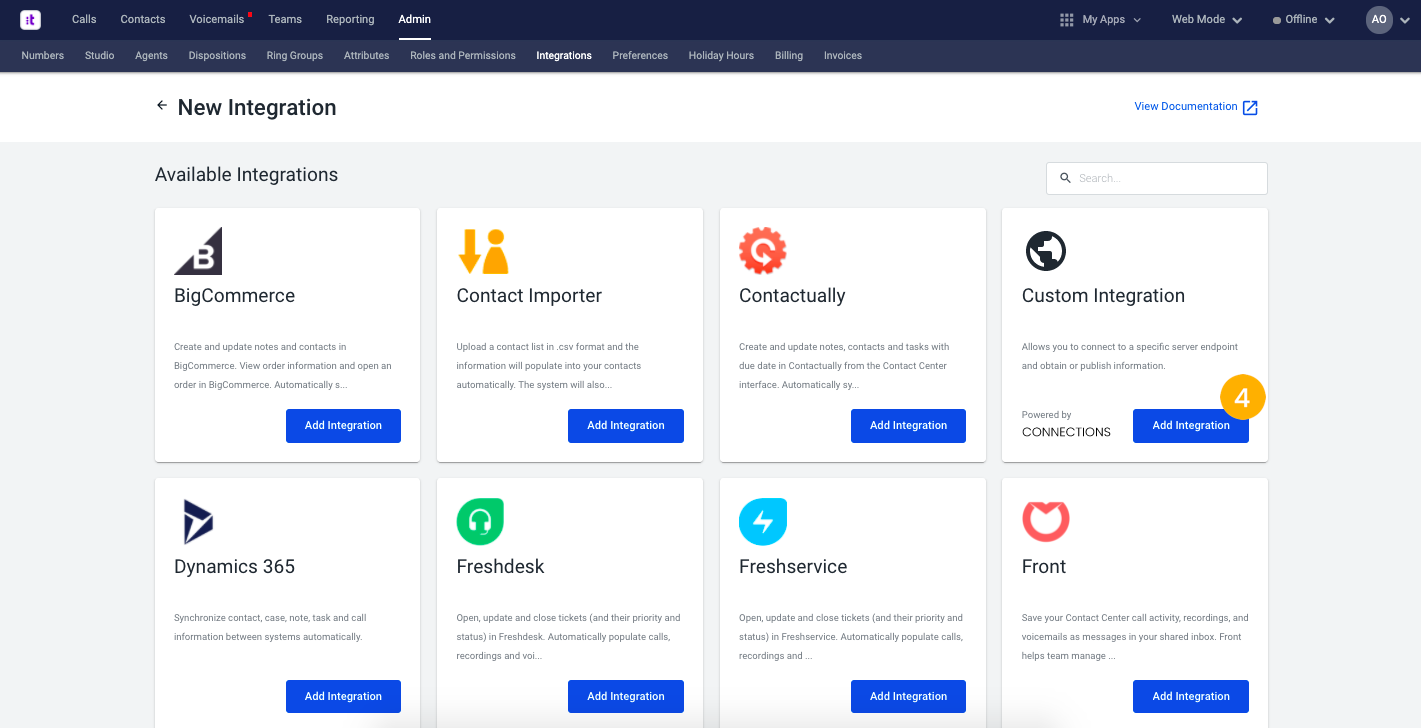
Task: Click the Powered by CONNECTIONS label
Action: (1066, 424)
